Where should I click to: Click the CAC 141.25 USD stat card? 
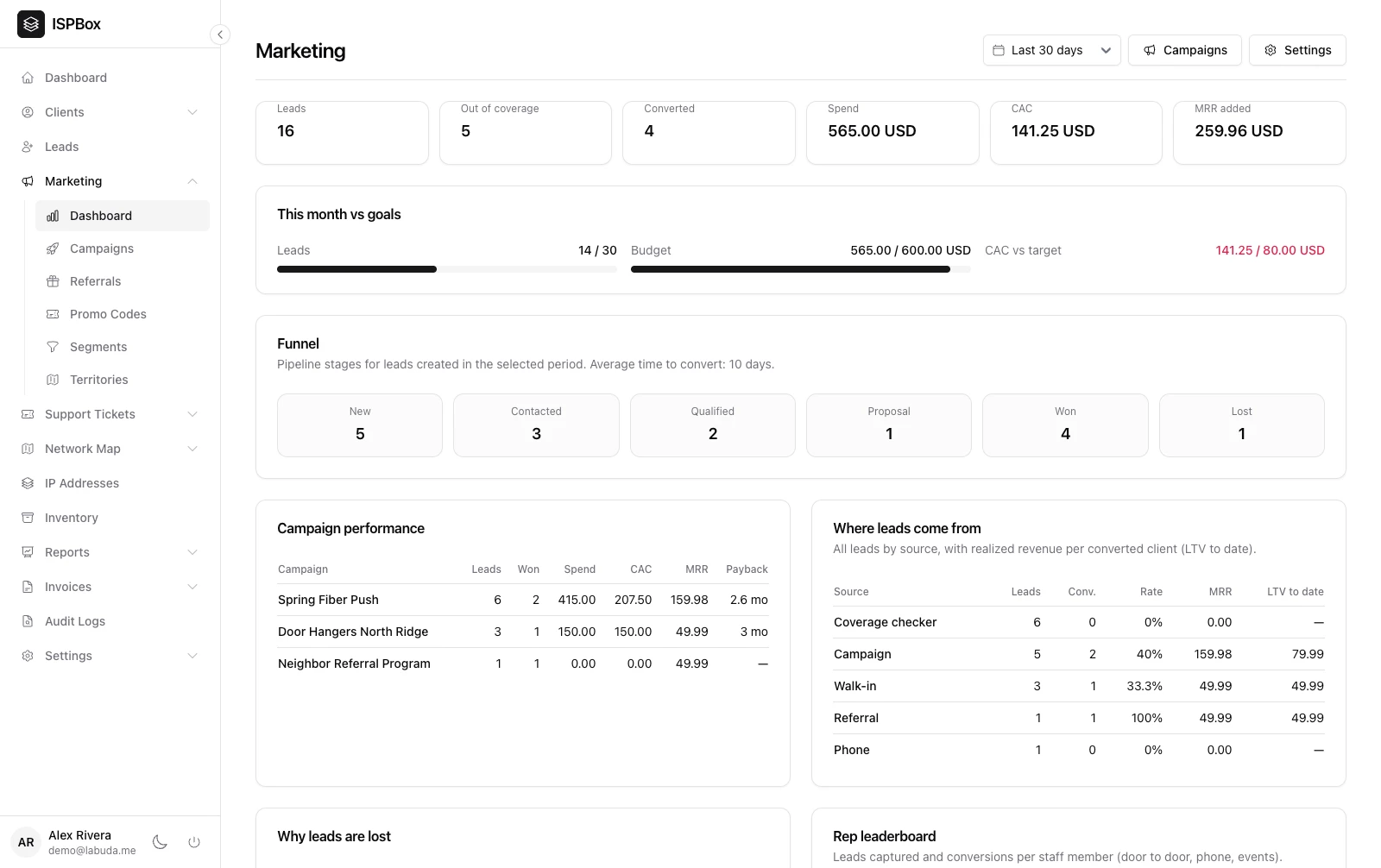coord(1076,133)
